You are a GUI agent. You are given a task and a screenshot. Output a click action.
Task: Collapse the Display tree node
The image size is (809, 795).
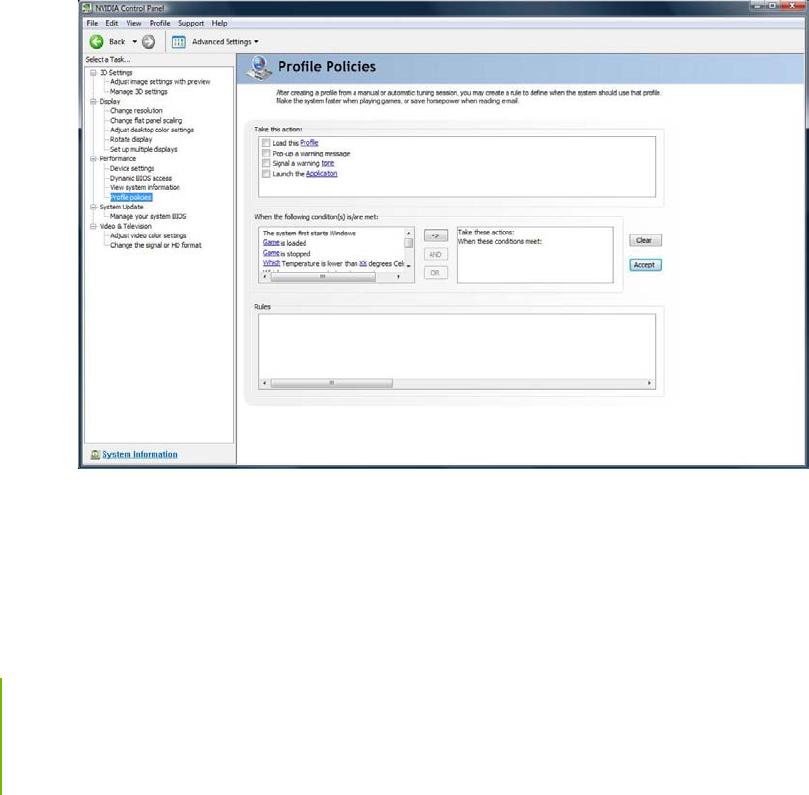tap(93, 102)
